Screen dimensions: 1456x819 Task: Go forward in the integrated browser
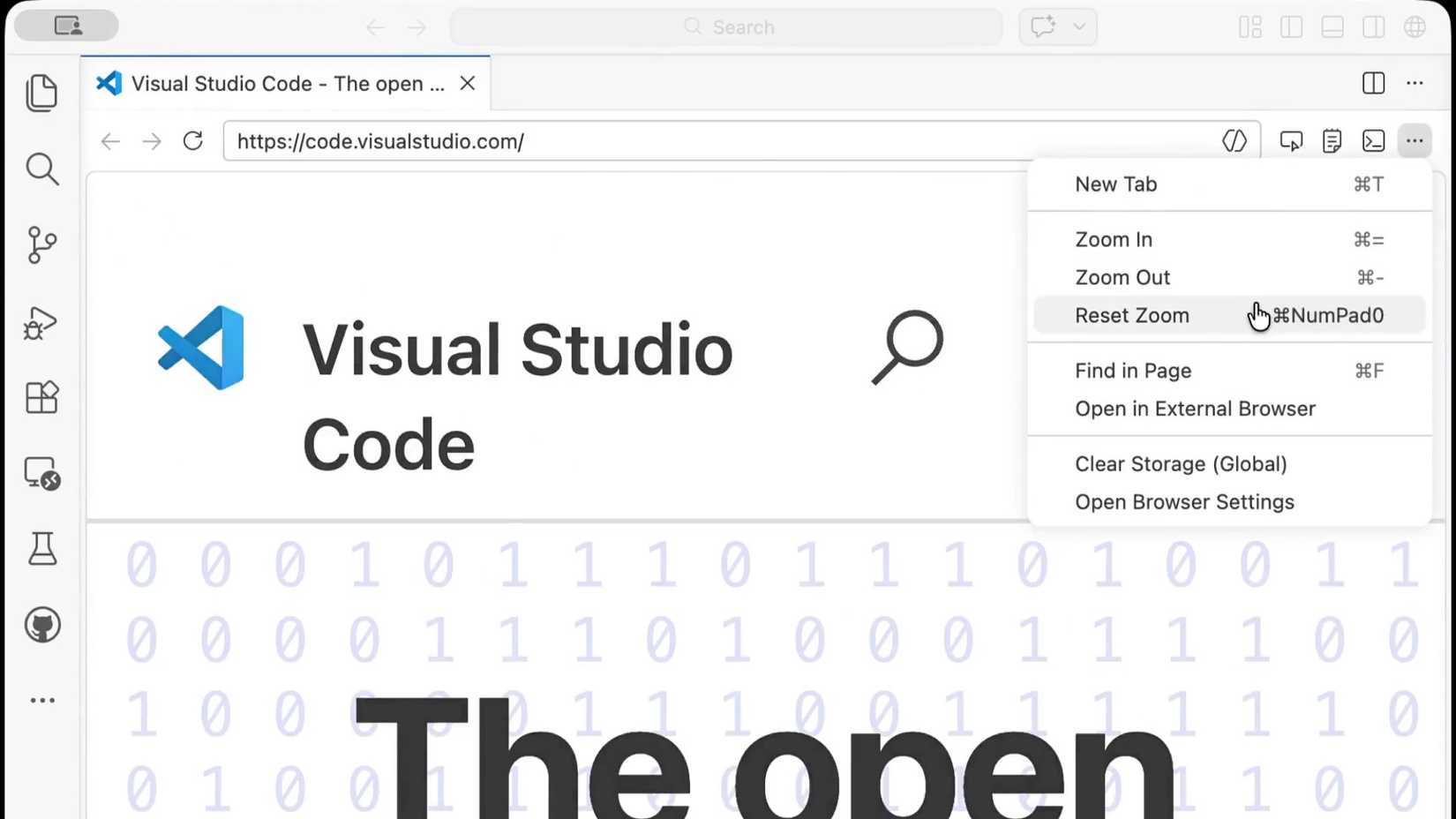click(x=152, y=141)
